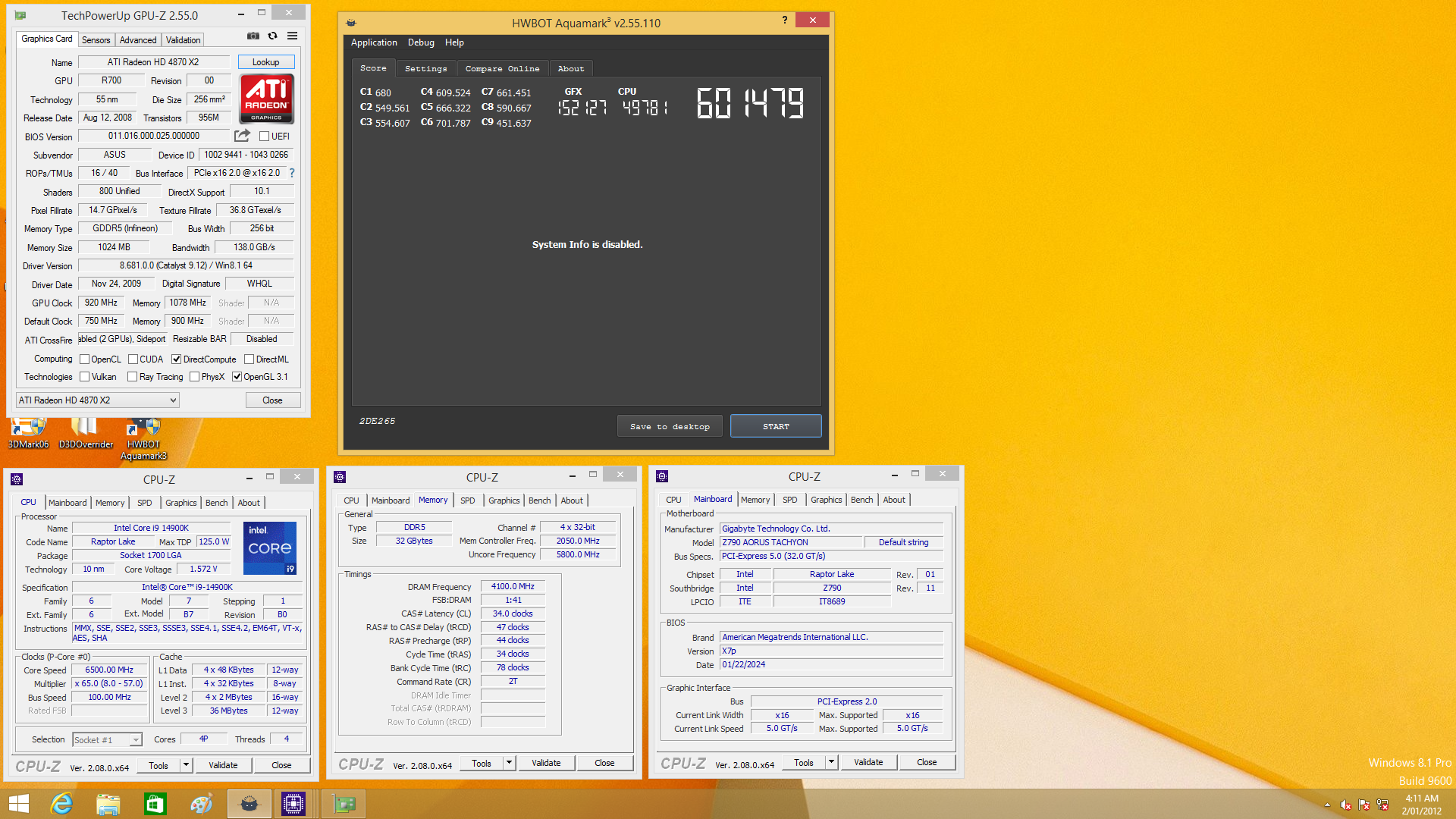This screenshot has height=819, width=1456.
Task: Select the HWBOT Aquamark taskbar icon
Action: point(249,804)
